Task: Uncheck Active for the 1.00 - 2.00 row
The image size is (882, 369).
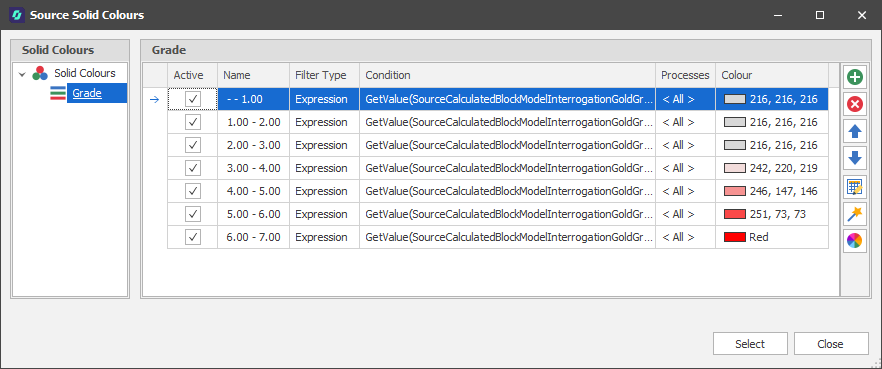Action: (x=192, y=122)
